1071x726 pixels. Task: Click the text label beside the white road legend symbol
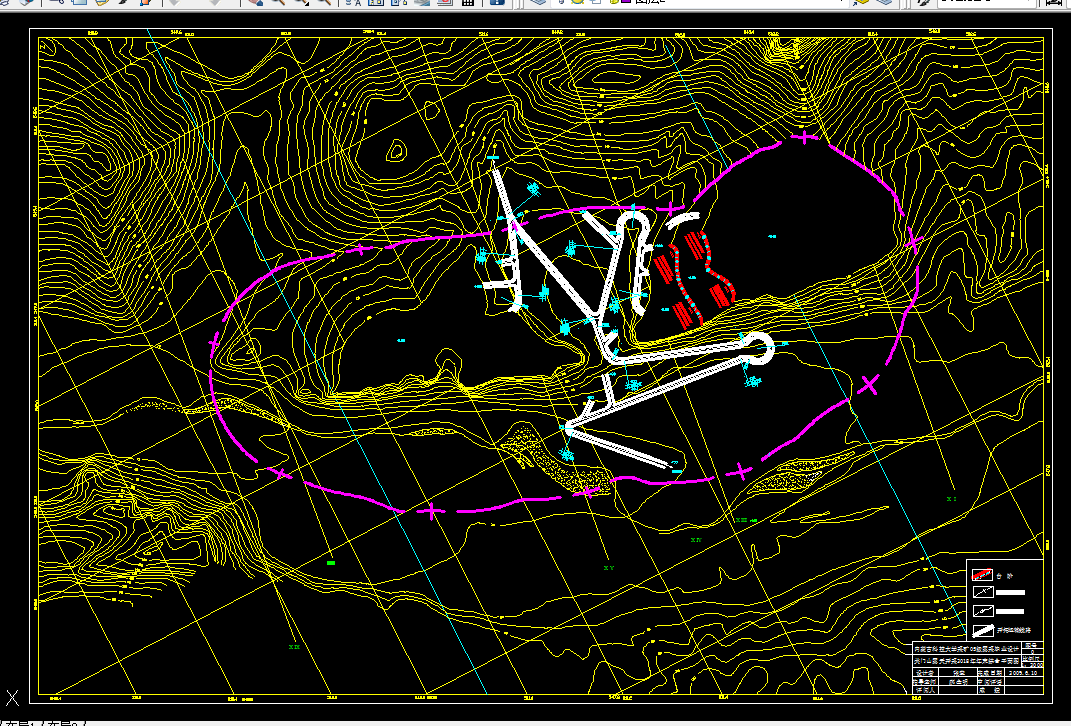1014,630
